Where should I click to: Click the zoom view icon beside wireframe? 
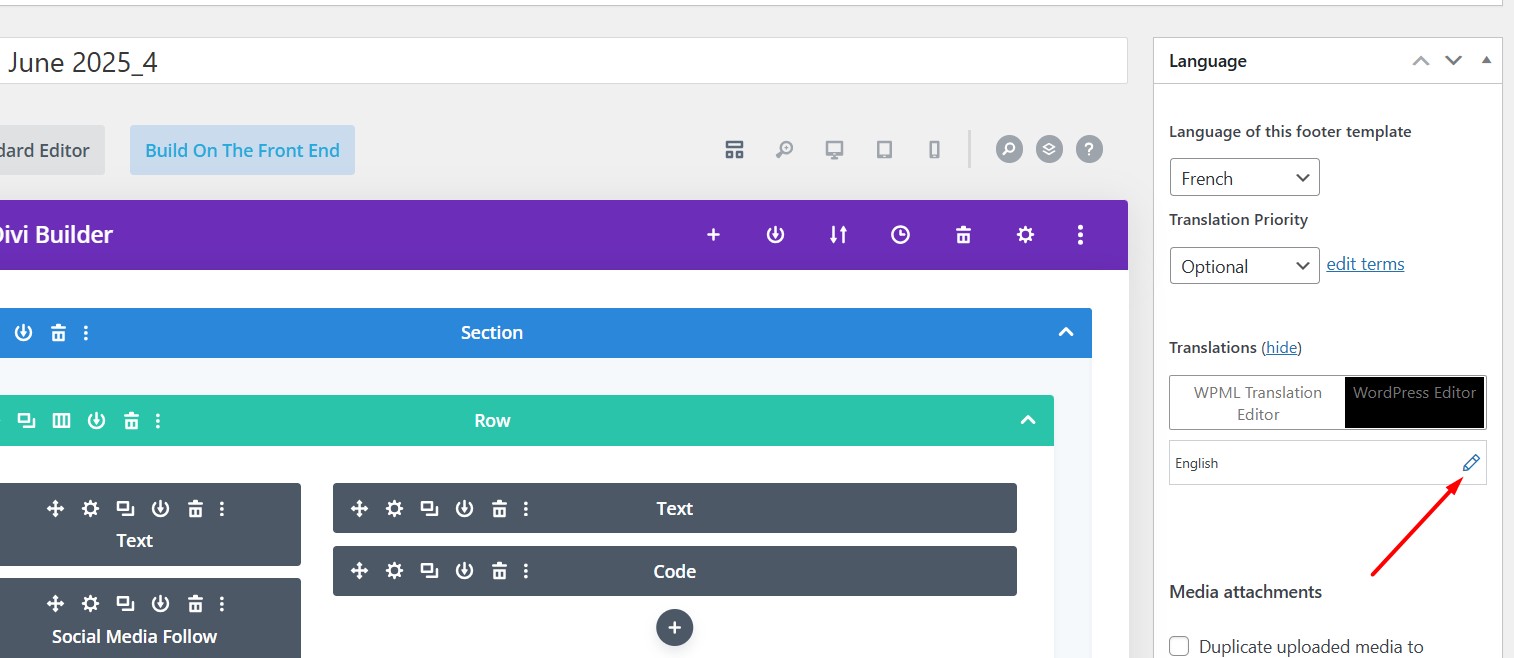(x=785, y=150)
